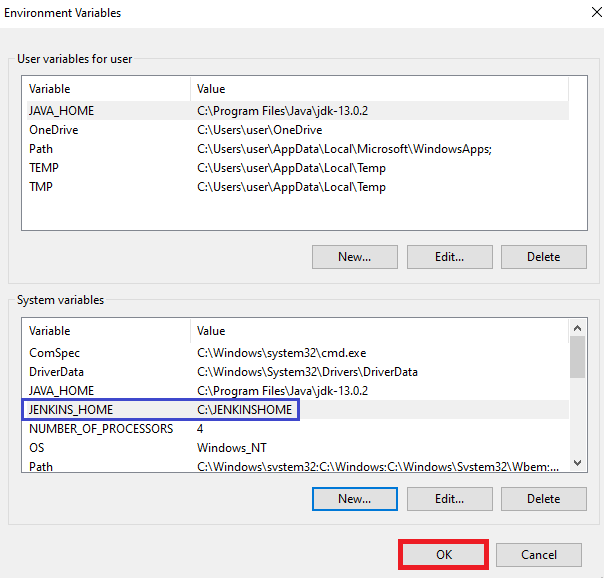This screenshot has height=578, width=604.
Task: Select the OS system variable
Action: (x=298, y=447)
